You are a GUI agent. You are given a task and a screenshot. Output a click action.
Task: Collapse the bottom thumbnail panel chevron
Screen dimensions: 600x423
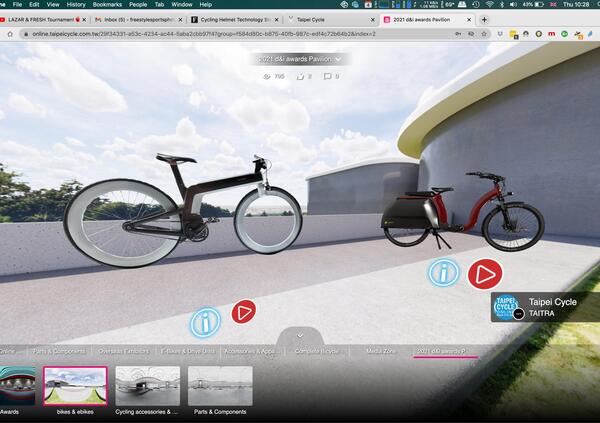[300, 335]
